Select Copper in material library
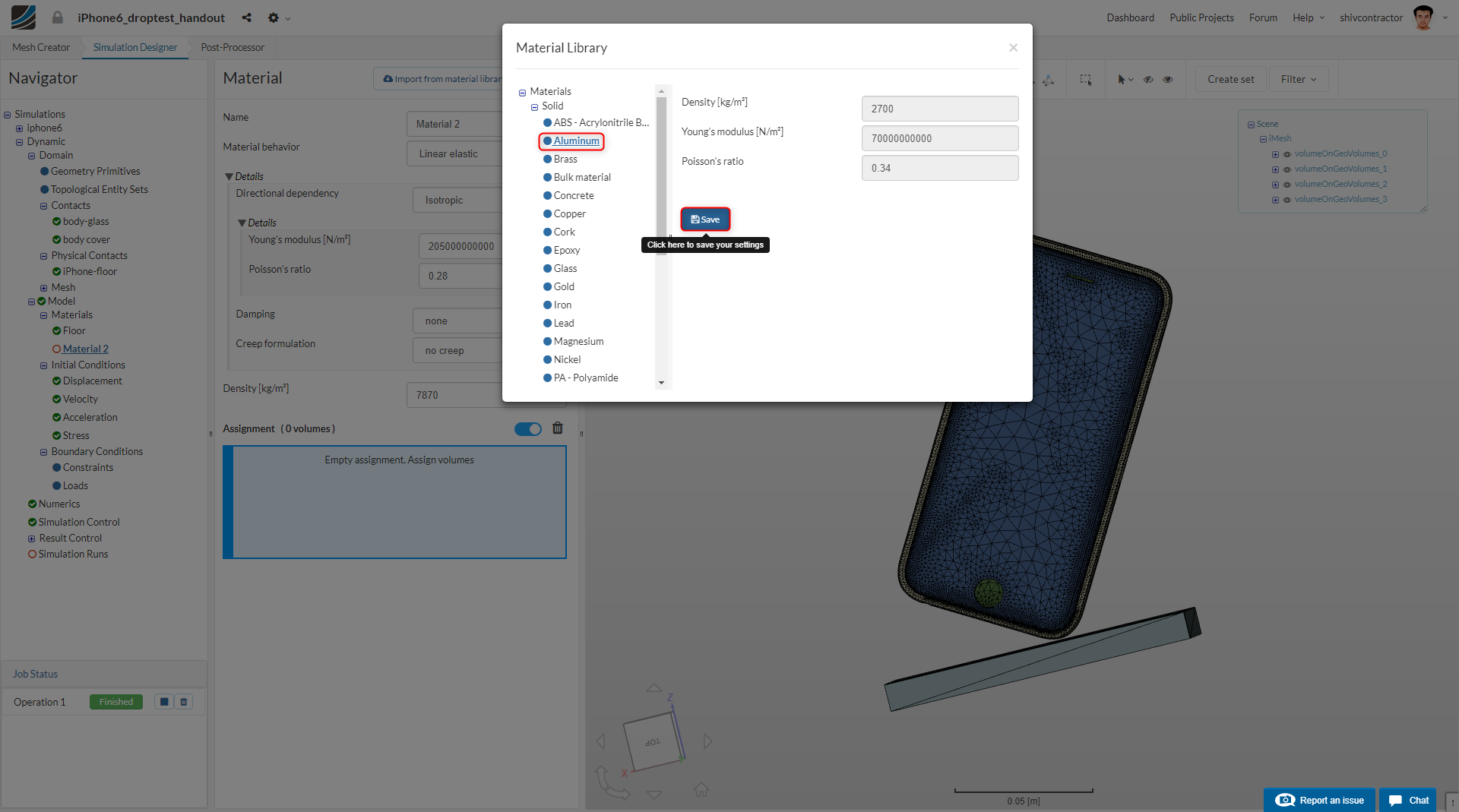The height and width of the screenshot is (812, 1459). (x=569, y=214)
